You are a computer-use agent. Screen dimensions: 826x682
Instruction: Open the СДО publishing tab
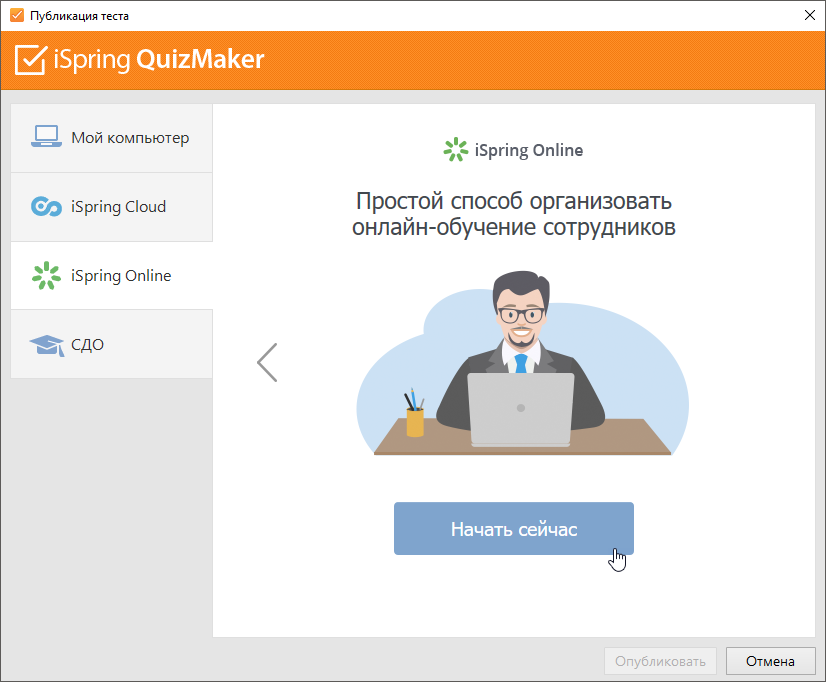tap(112, 344)
